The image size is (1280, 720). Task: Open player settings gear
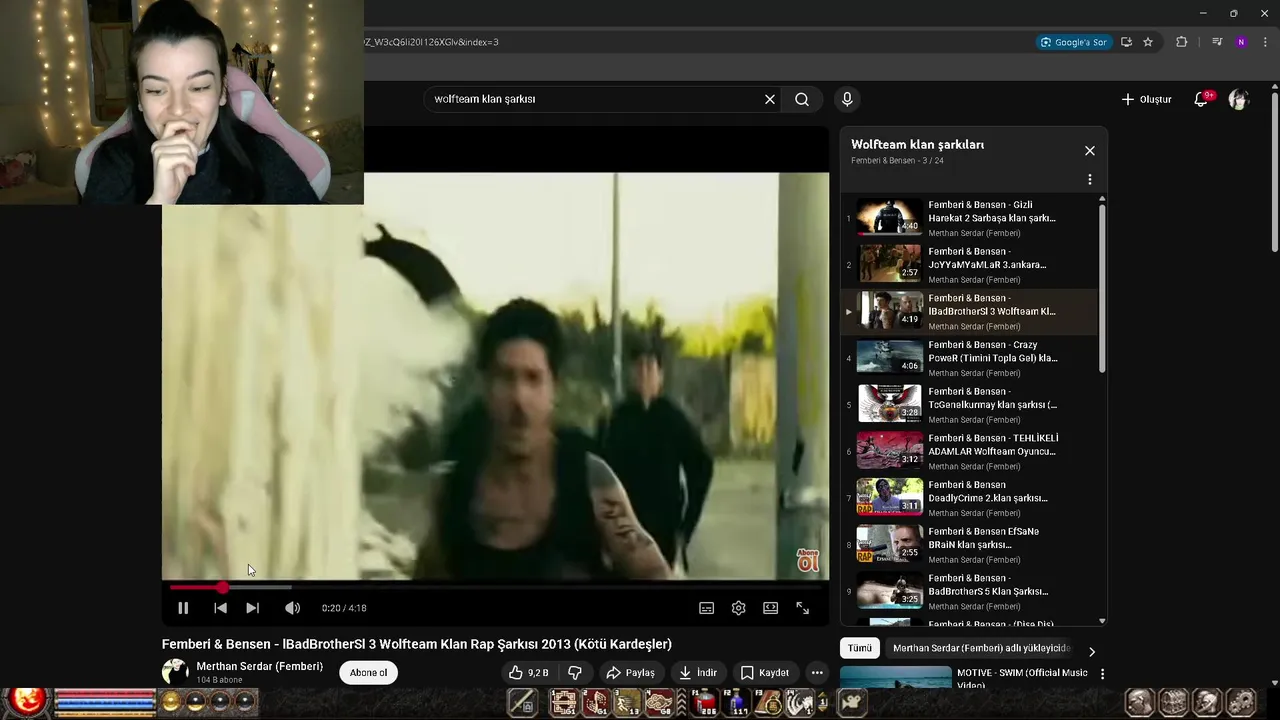click(x=738, y=608)
